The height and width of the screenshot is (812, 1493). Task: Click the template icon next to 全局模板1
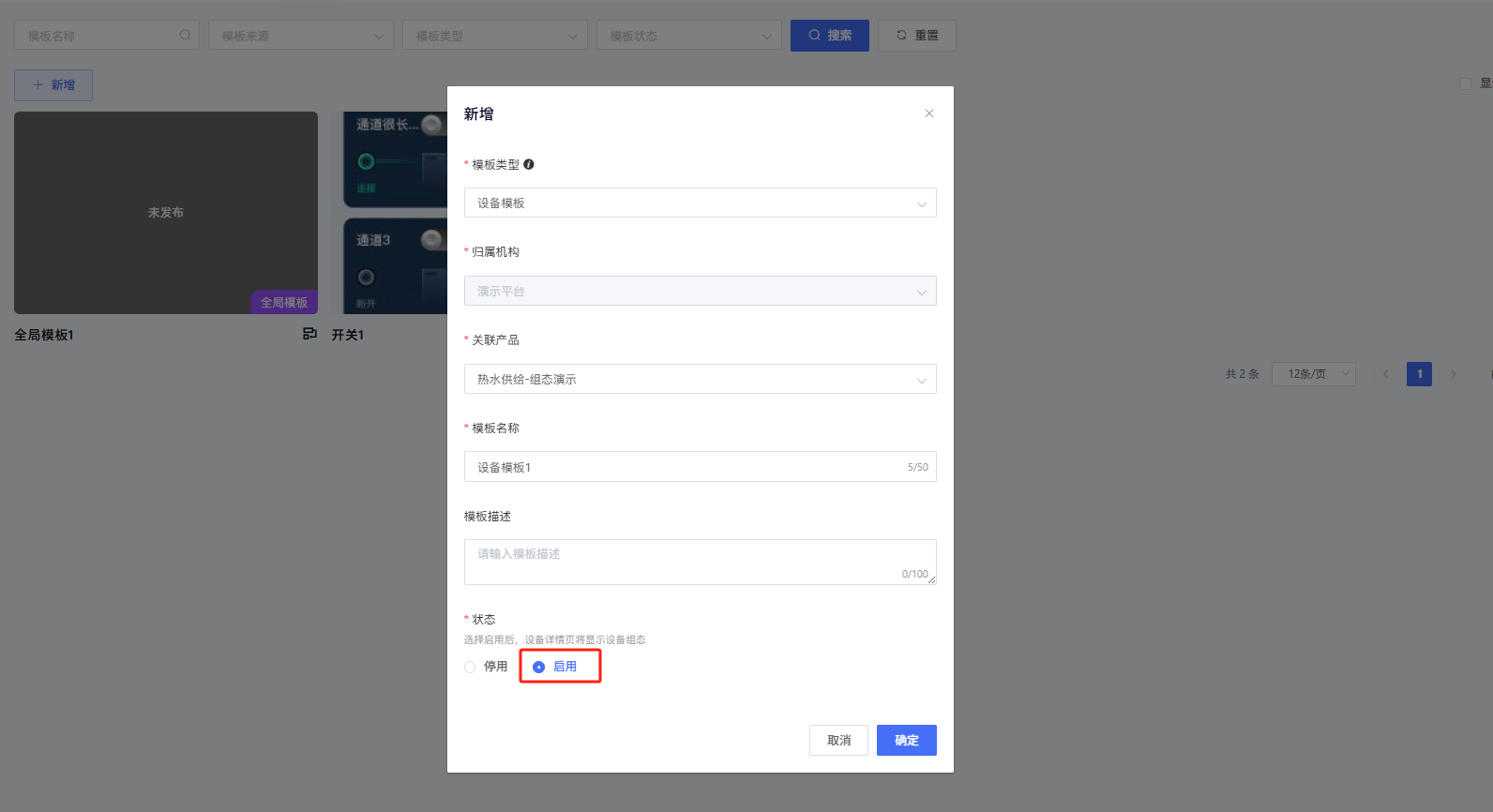pos(309,334)
